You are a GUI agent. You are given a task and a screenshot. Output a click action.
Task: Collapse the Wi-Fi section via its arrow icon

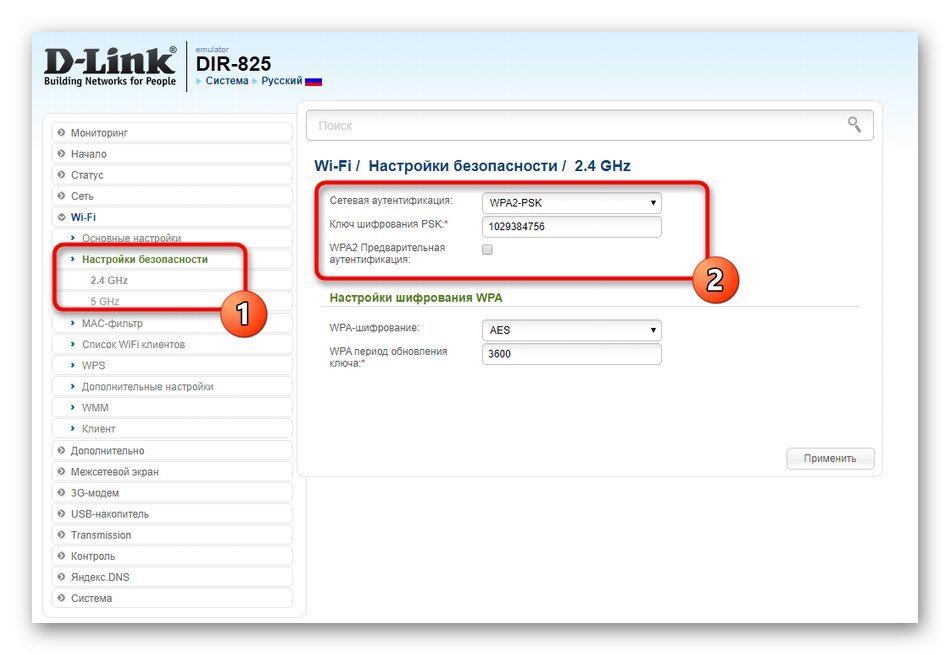pyautogui.click(x=61, y=217)
